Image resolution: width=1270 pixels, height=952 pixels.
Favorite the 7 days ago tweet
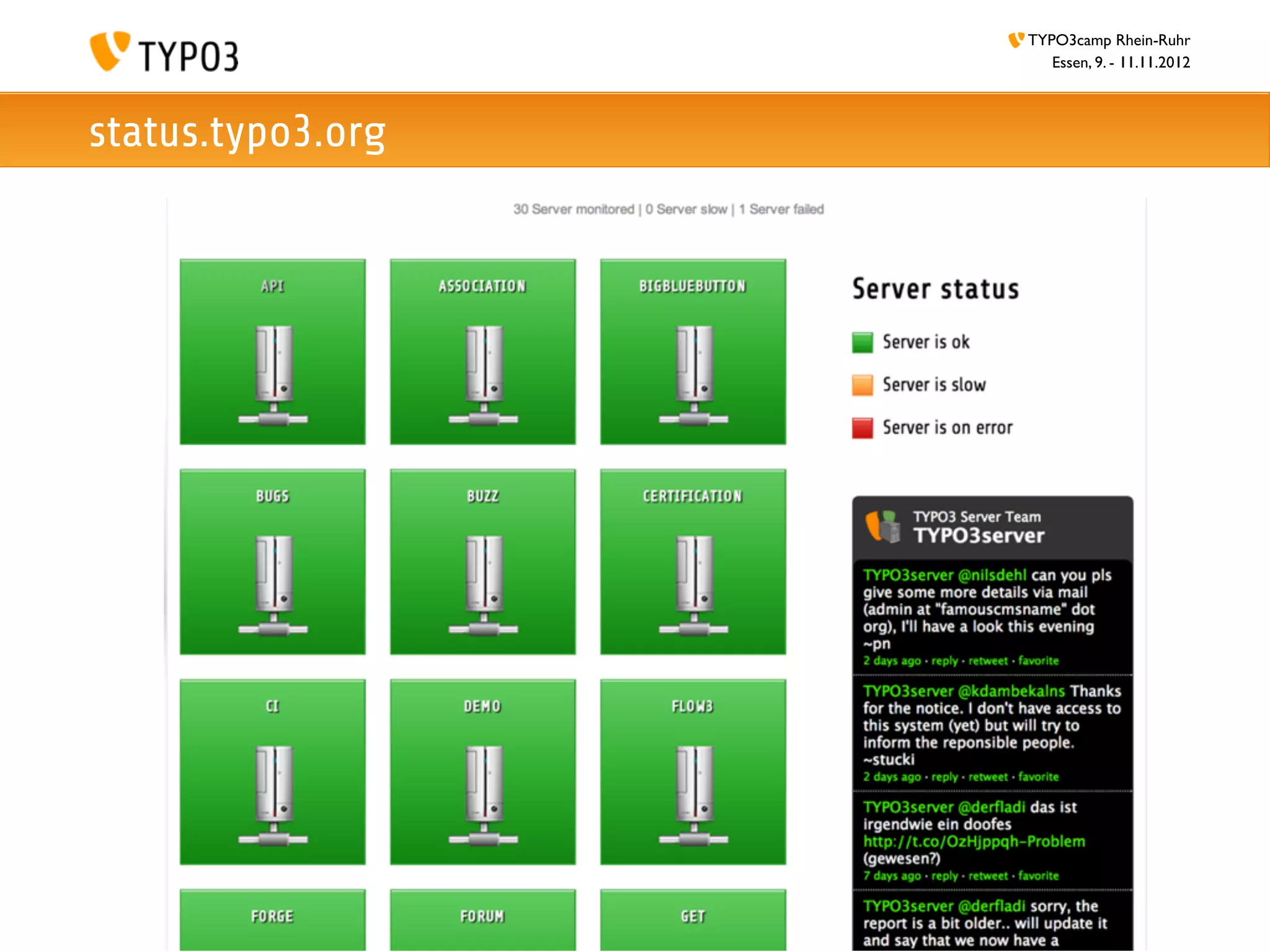(1039, 876)
